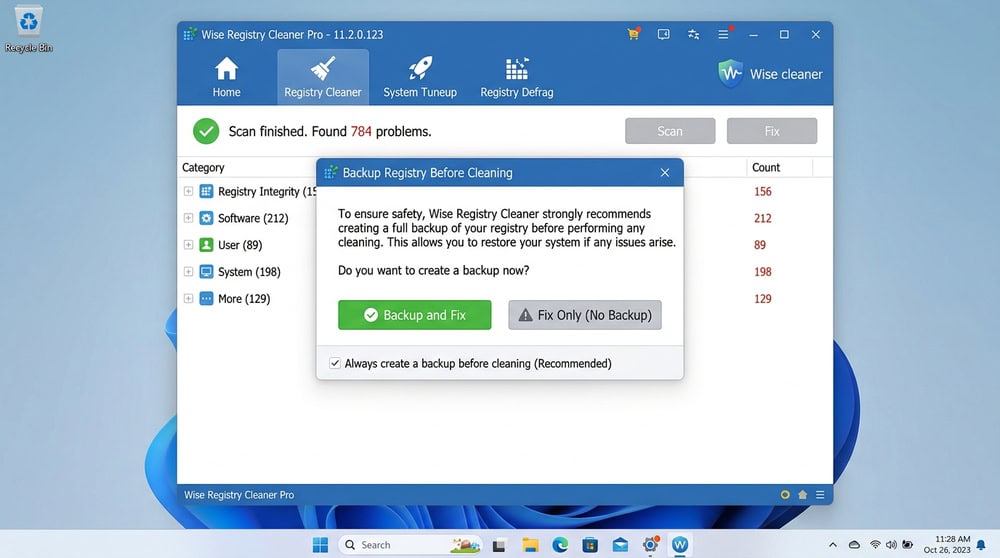
Task: Launch Microsoft Edge from taskbar
Action: [560, 545]
